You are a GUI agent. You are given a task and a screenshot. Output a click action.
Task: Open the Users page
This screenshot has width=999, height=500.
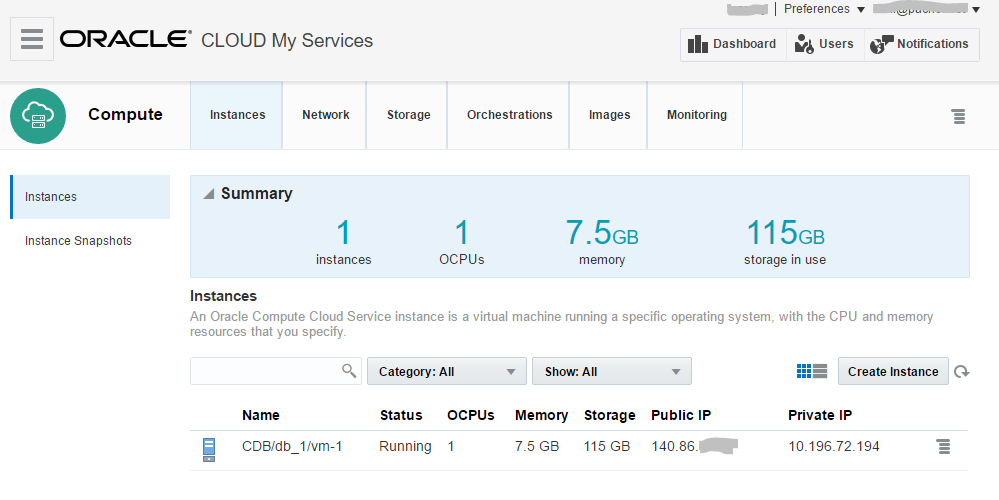pyautogui.click(x=825, y=44)
